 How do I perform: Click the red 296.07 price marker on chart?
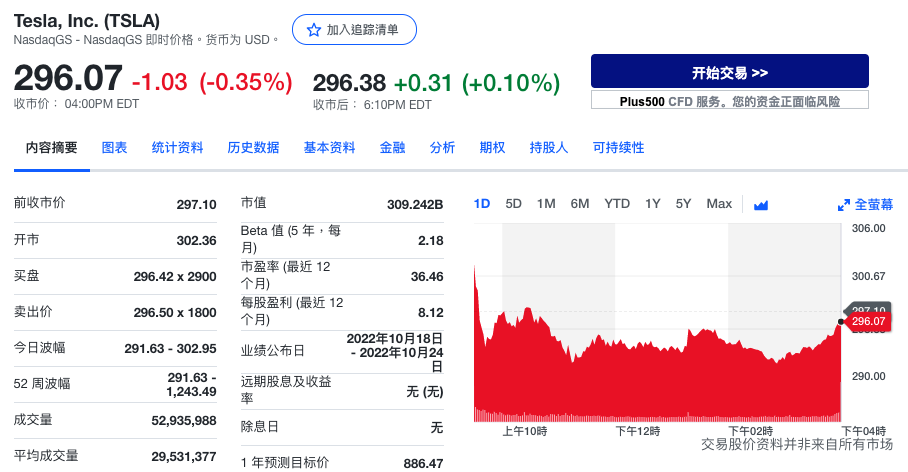coord(867,321)
